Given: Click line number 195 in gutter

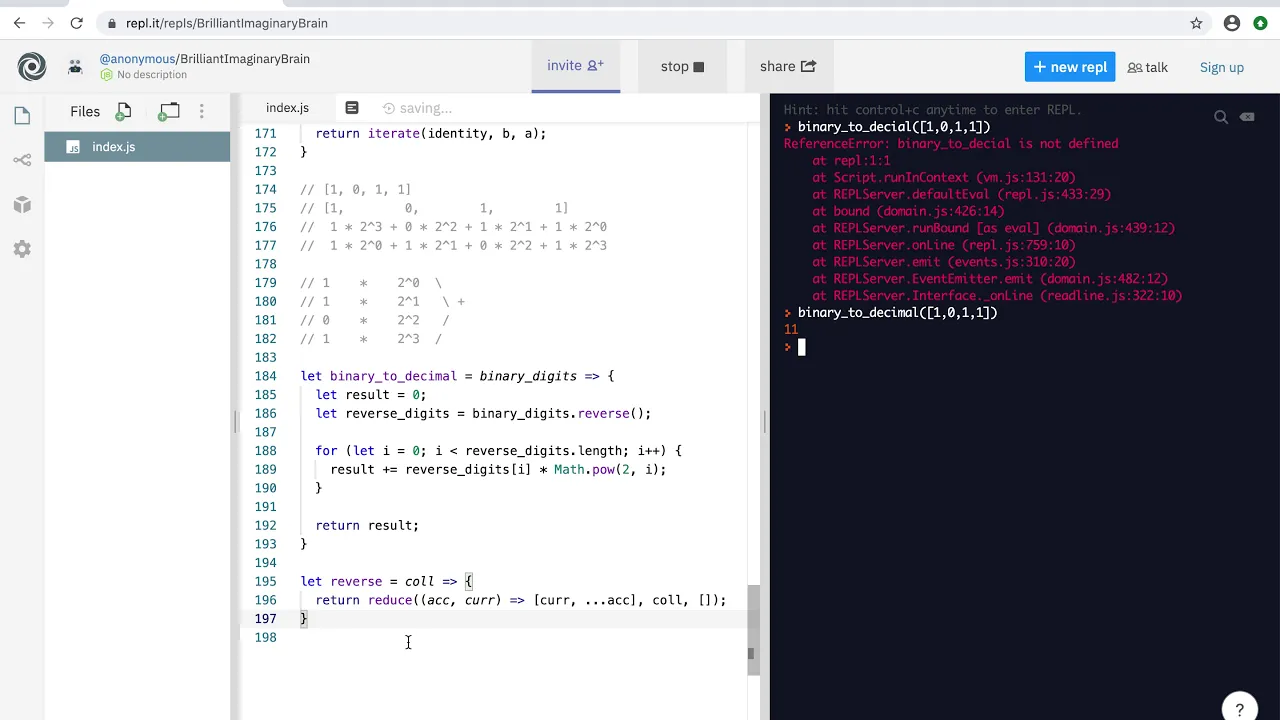Looking at the screenshot, I should (x=265, y=581).
